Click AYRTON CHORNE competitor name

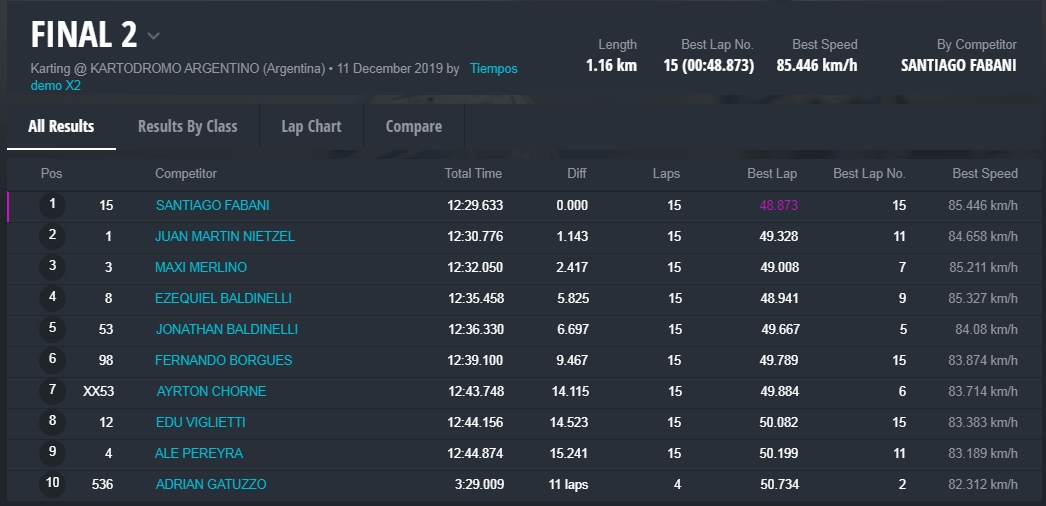pos(211,391)
